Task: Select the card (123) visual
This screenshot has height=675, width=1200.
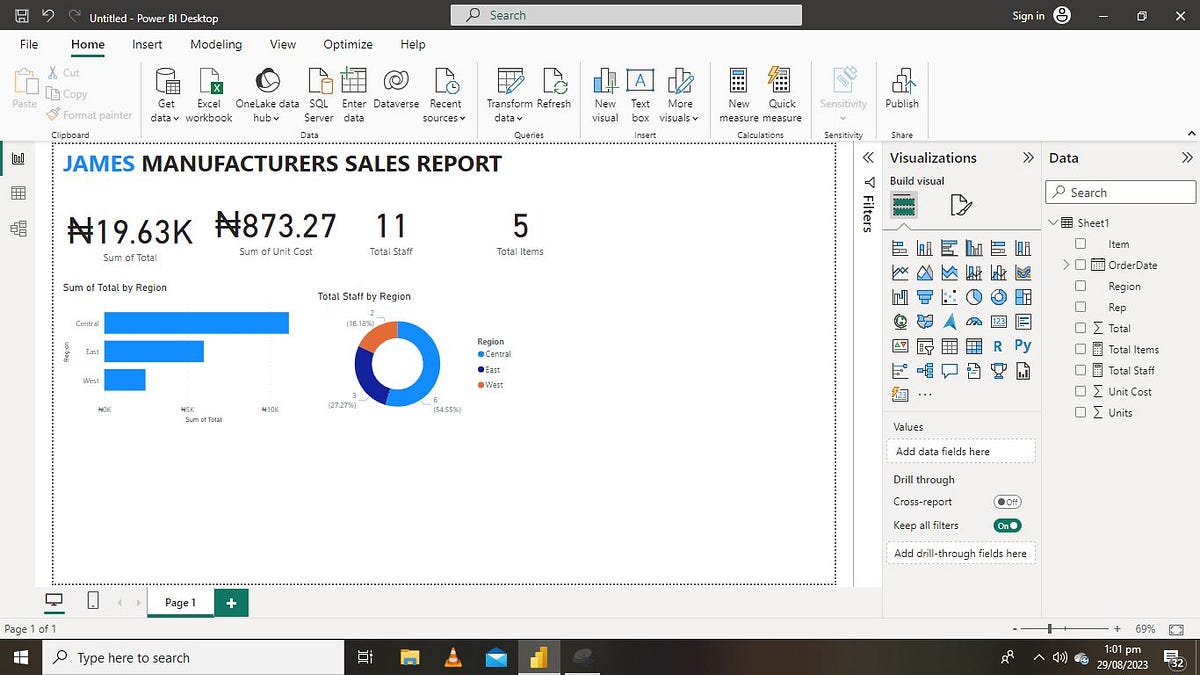Action: pos(998,321)
